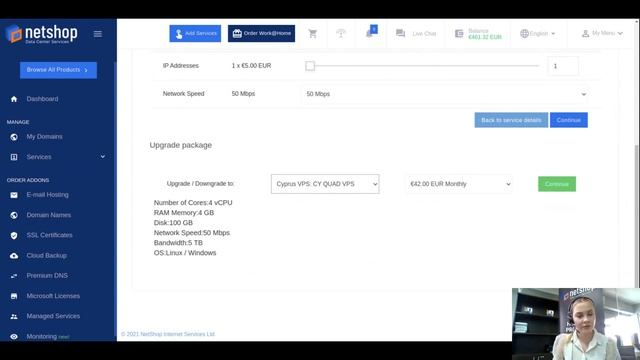This screenshot has width=640, height=360.
Task: Click the Live Chat link
Action: tap(424, 33)
